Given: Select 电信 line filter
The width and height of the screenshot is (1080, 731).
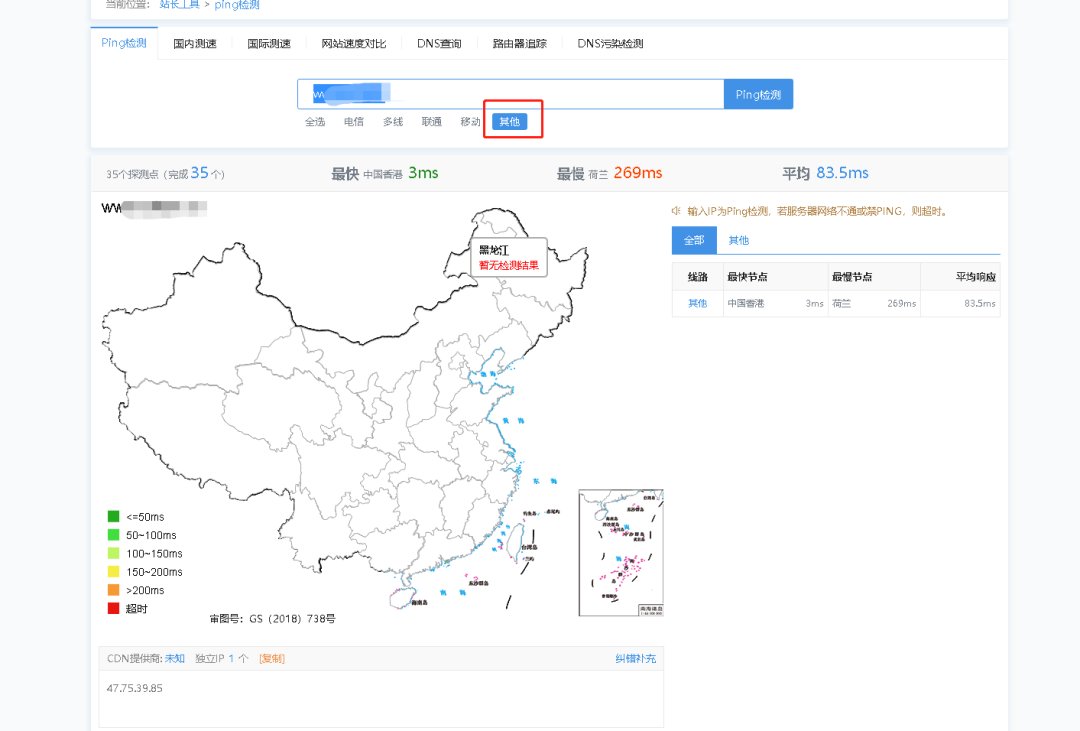Looking at the screenshot, I should (354, 122).
